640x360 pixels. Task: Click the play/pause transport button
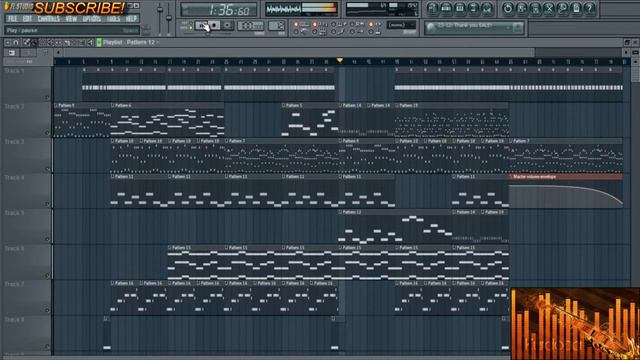click(x=203, y=26)
